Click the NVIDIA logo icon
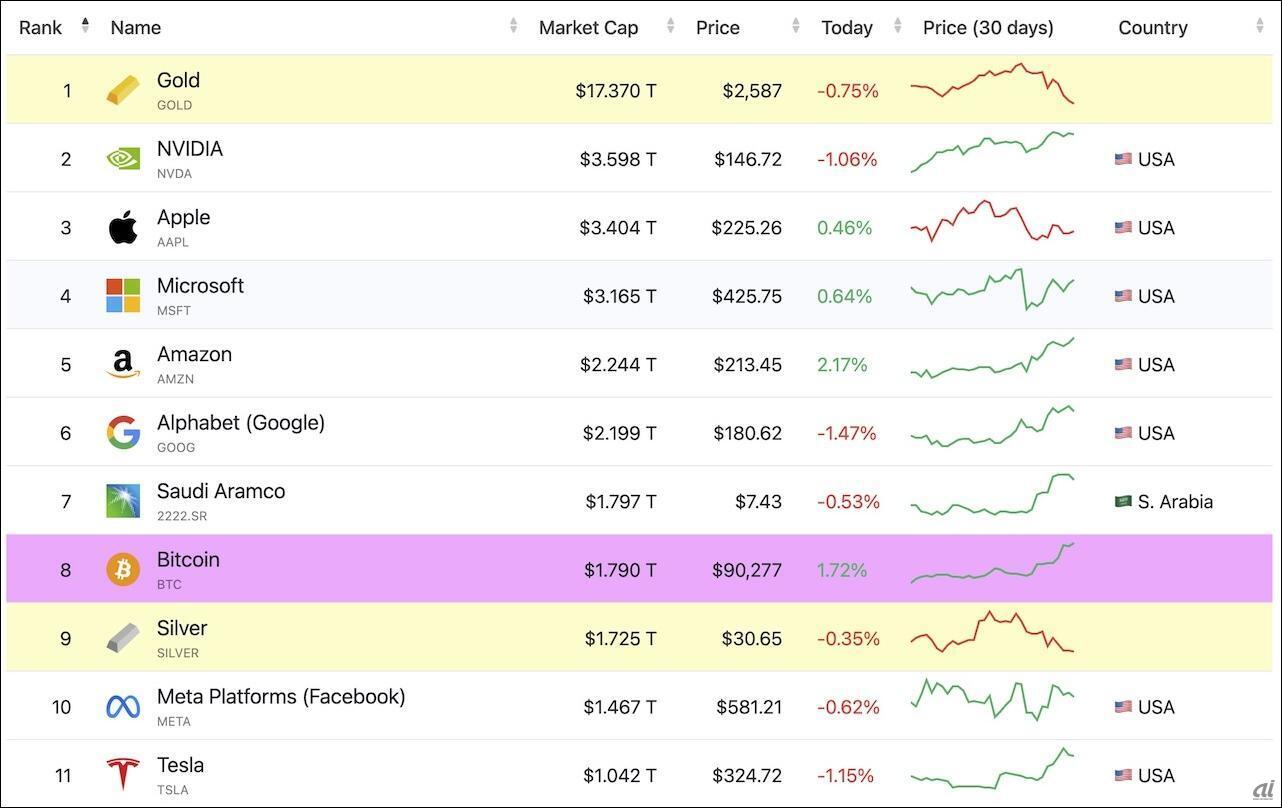This screenshot has width=1282, height=808. pyautogui.click(x=124, y=159)
